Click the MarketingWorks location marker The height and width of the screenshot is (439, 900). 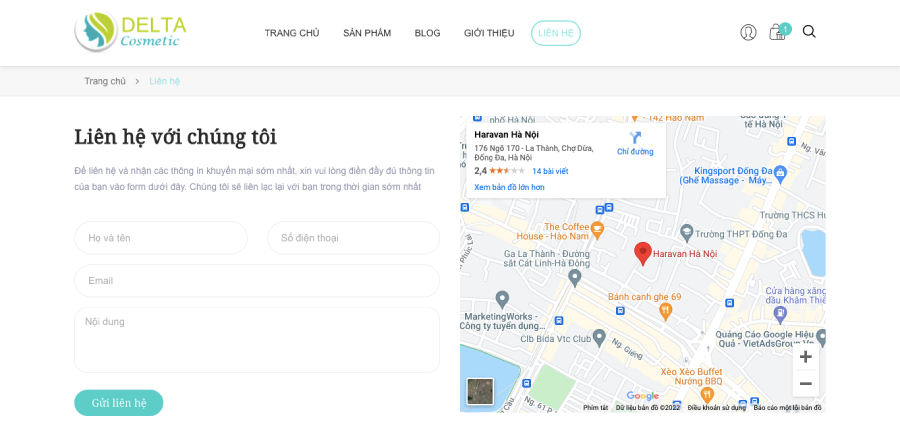click(x=502, y=299)
